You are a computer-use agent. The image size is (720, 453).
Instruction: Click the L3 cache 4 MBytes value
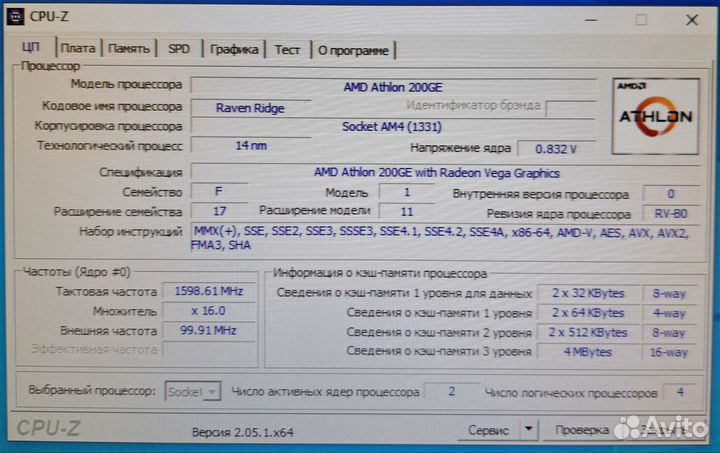pos(588,352)
